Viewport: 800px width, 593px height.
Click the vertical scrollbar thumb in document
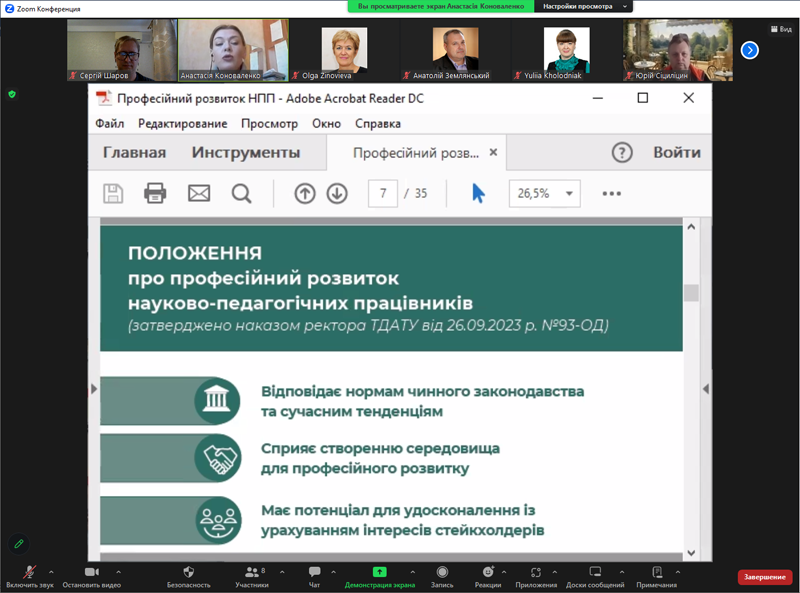click(691, 292)
